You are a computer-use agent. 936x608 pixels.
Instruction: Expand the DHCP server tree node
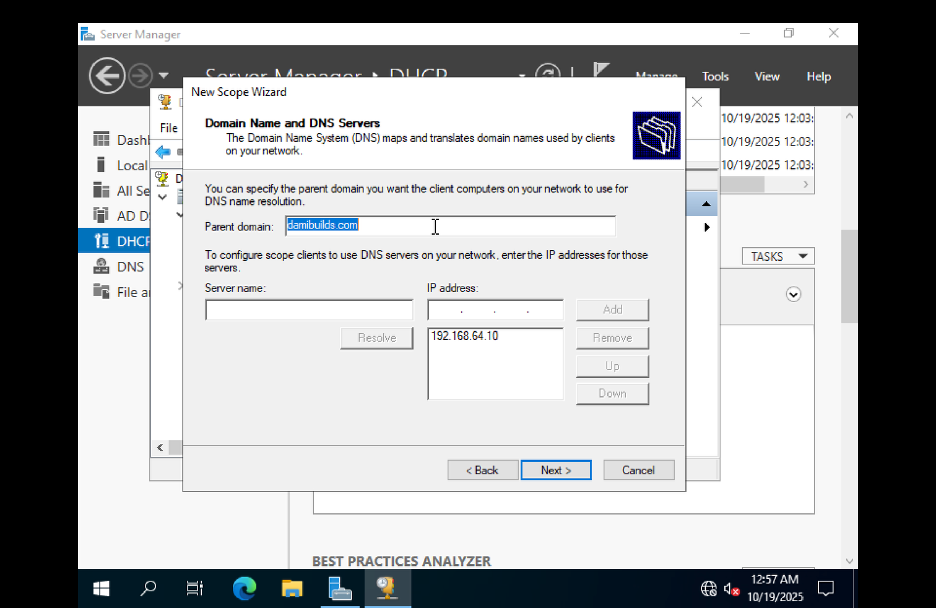pyautogui.click(x=162, y=197)
